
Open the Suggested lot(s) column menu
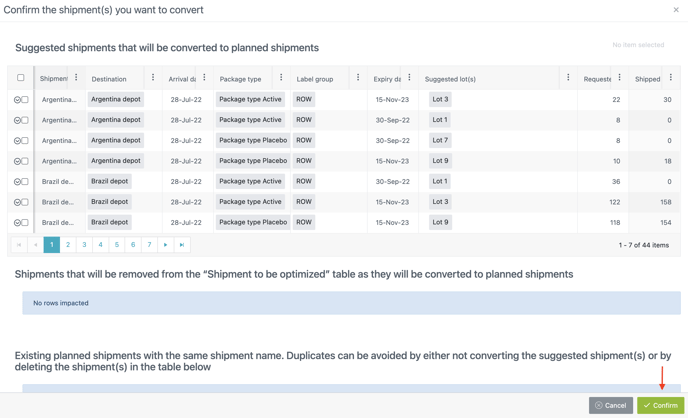click(568, 78)
